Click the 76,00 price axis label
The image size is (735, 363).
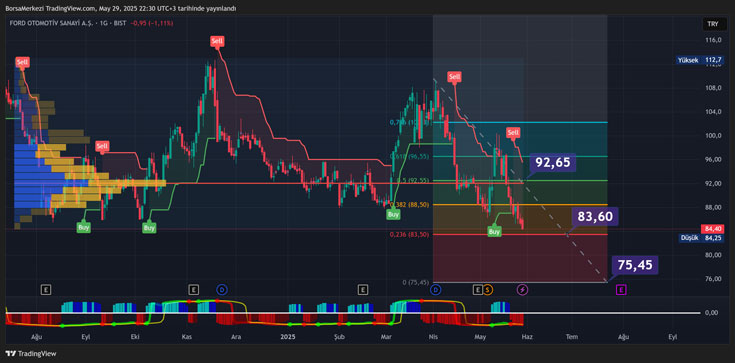(712, 279)
